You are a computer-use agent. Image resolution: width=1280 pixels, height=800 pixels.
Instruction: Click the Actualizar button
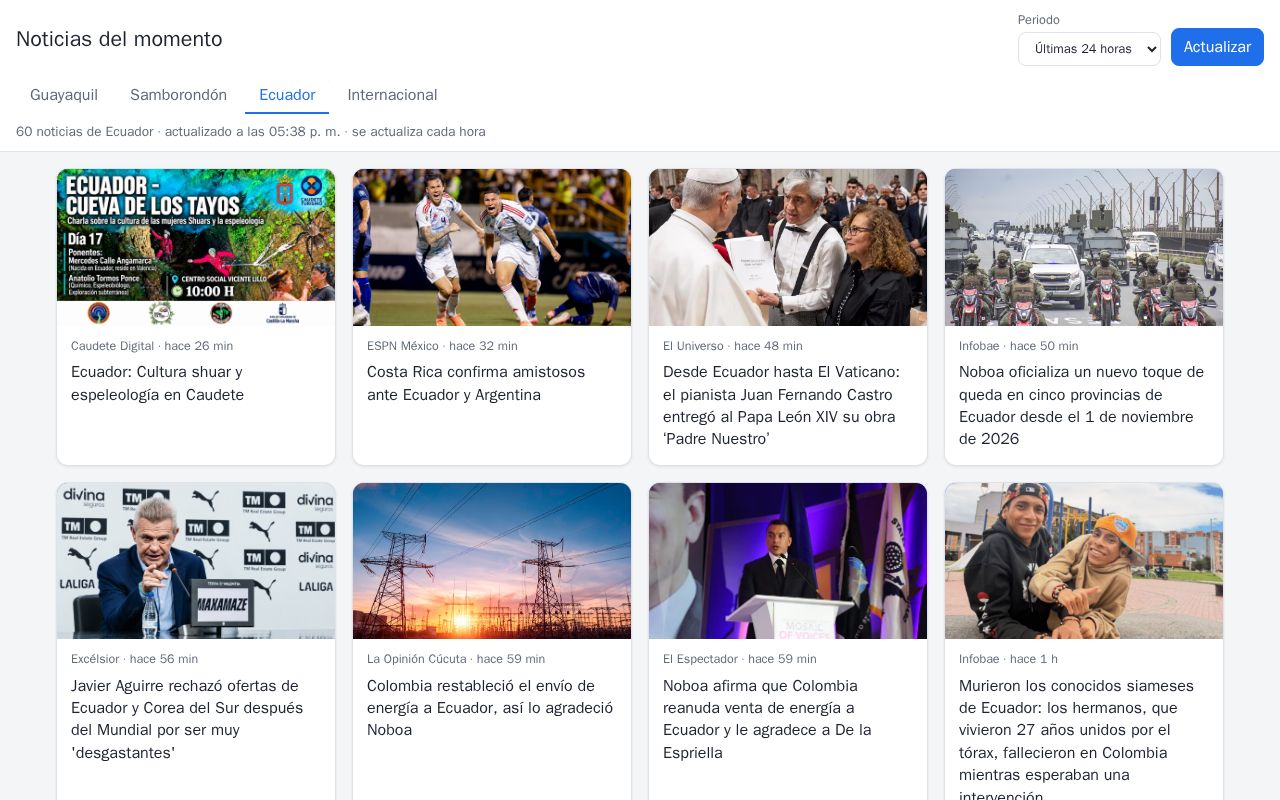[1217, 47]
